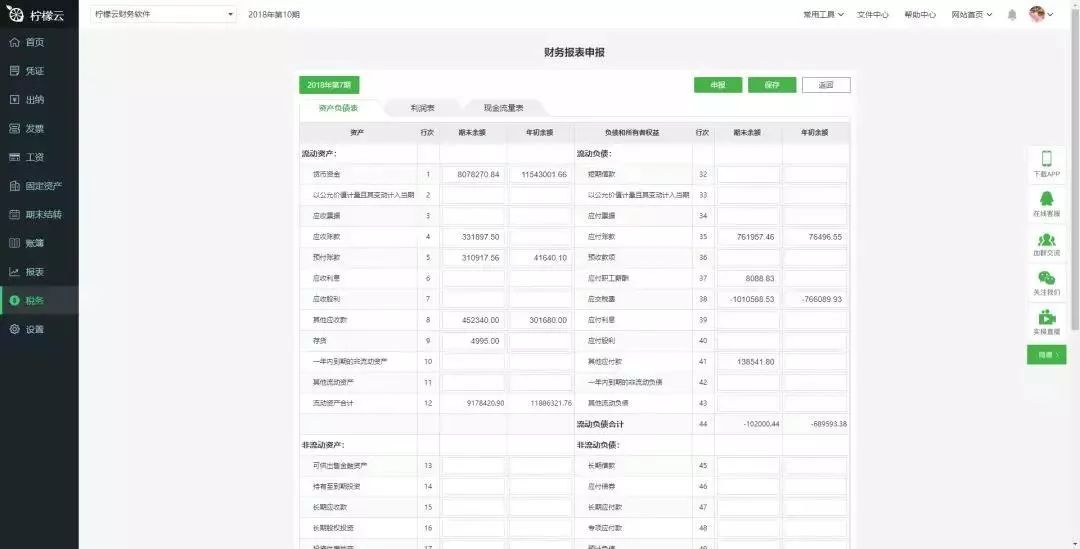The height and width of the screenshot is (549, 1080).
Task: Click the 下载APP phone icon
Action: point(1046,158)
